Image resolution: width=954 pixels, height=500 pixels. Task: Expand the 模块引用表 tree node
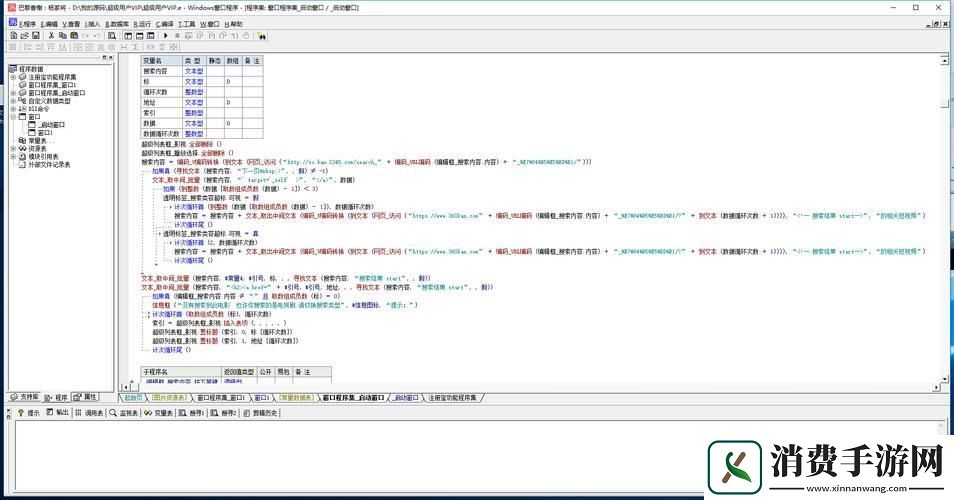tap(13, 156)
